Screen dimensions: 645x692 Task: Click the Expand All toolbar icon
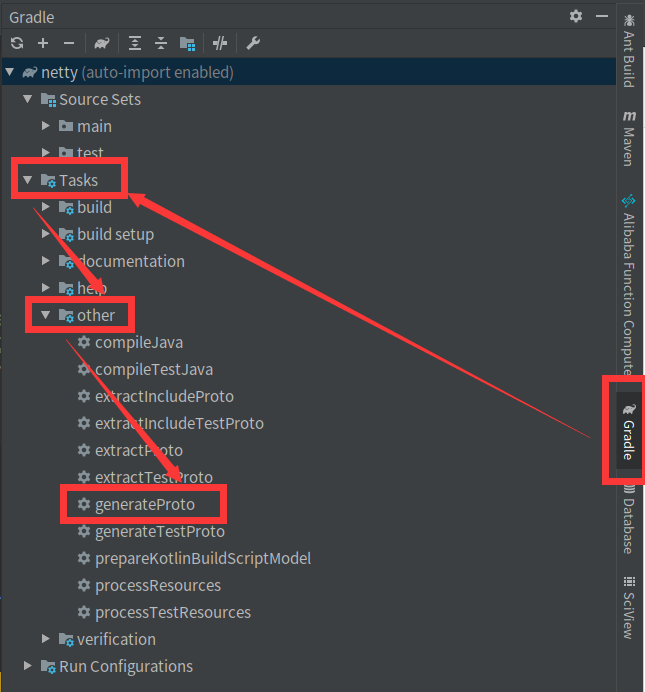click(x=135, y=43)
